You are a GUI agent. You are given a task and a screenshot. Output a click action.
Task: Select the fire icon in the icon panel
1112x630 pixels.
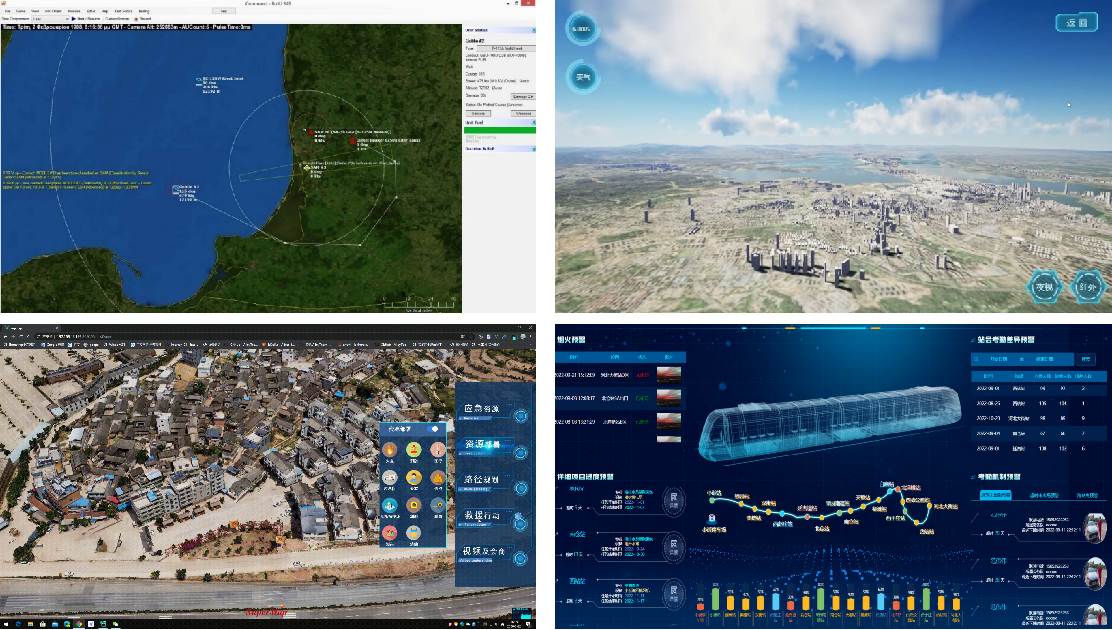coord(388,451)
